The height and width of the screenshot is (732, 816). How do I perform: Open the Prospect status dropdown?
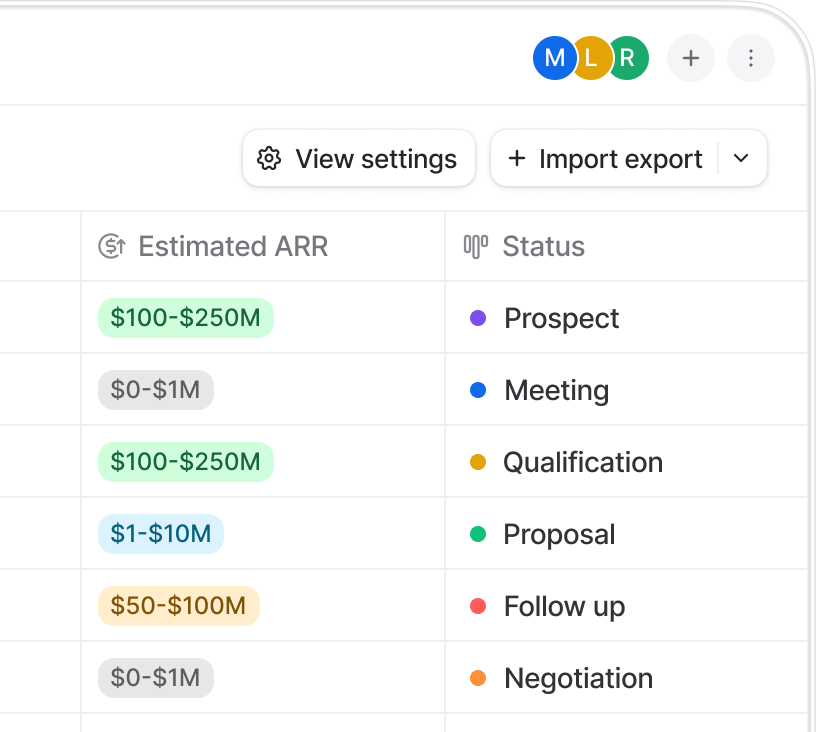561,318
